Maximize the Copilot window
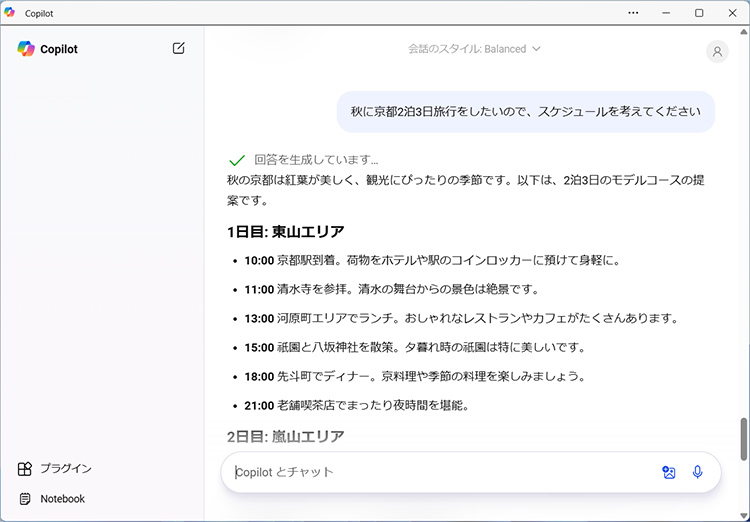 pyautogui.click(x=699, y=13)
